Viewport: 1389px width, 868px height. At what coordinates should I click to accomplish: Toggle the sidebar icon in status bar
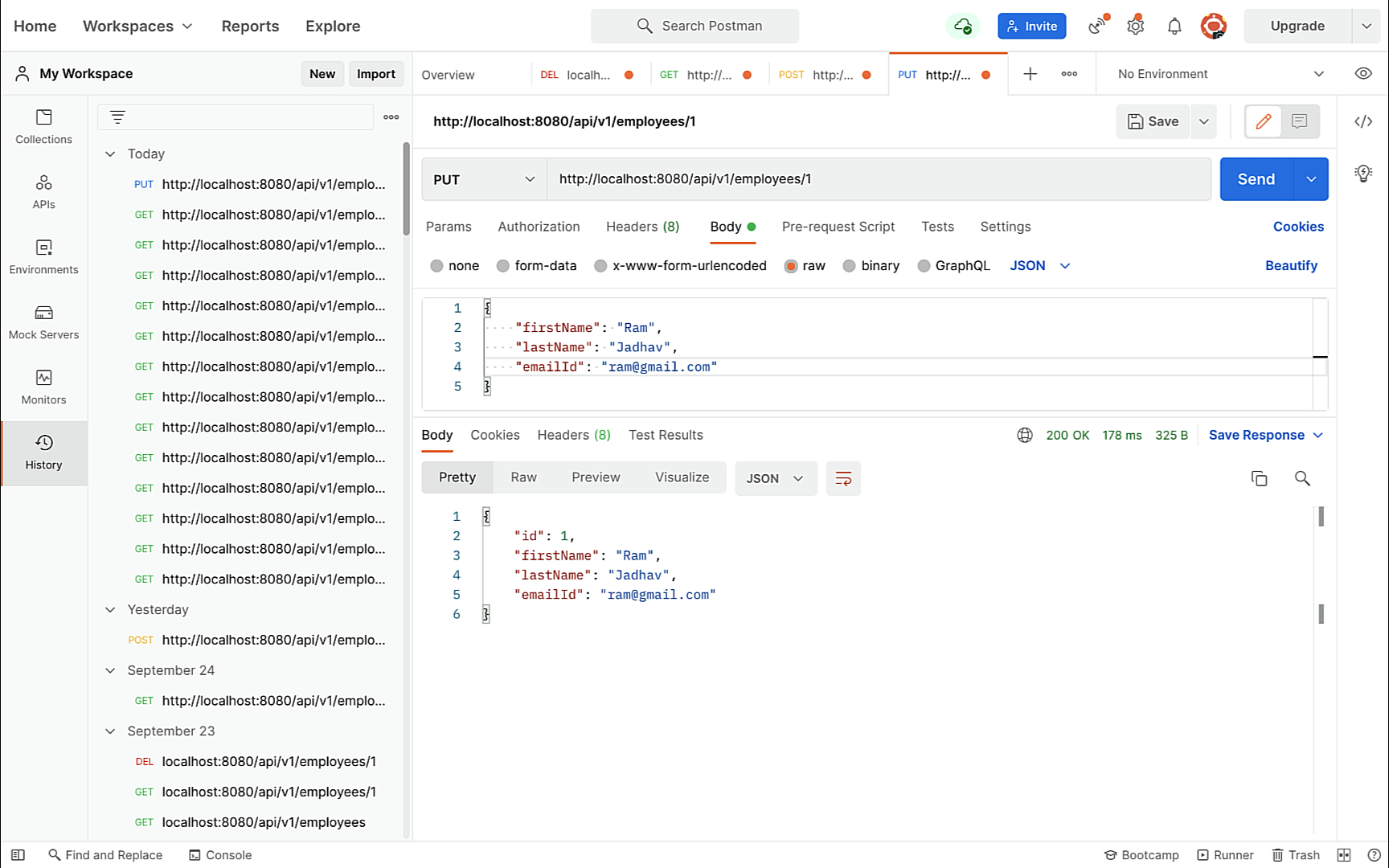(18, 855)
